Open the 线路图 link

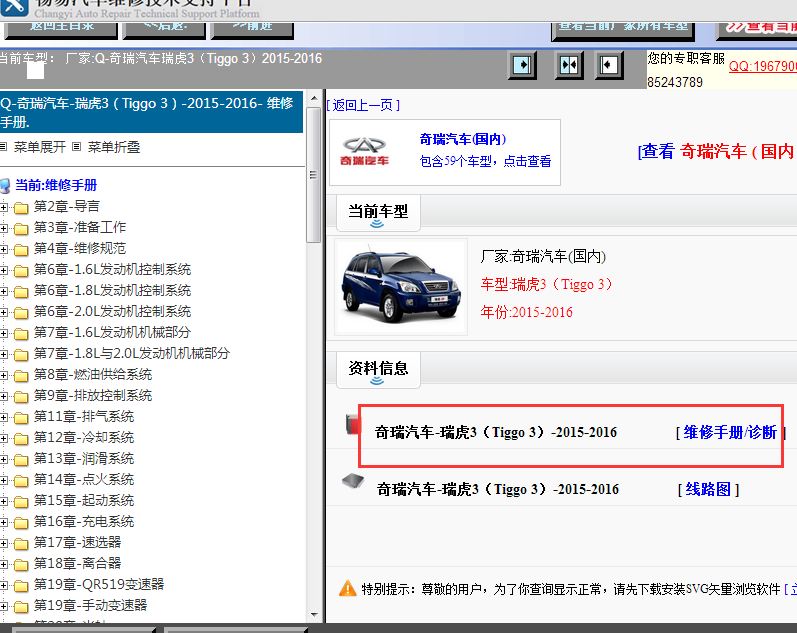pos(708,489)
